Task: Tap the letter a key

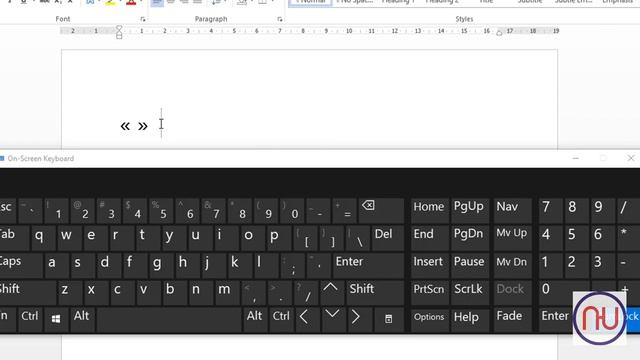Action: (x=56, y=265)
